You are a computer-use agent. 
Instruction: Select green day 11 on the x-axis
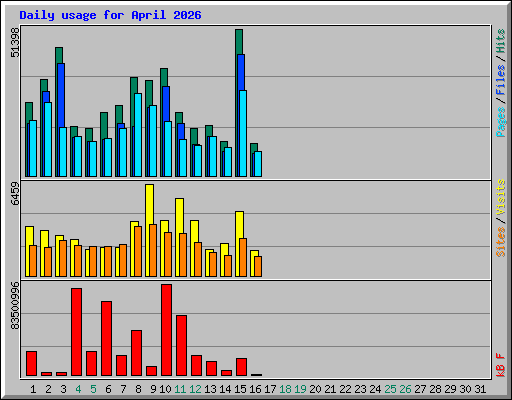pyautogui.click(x=180, y=389)
